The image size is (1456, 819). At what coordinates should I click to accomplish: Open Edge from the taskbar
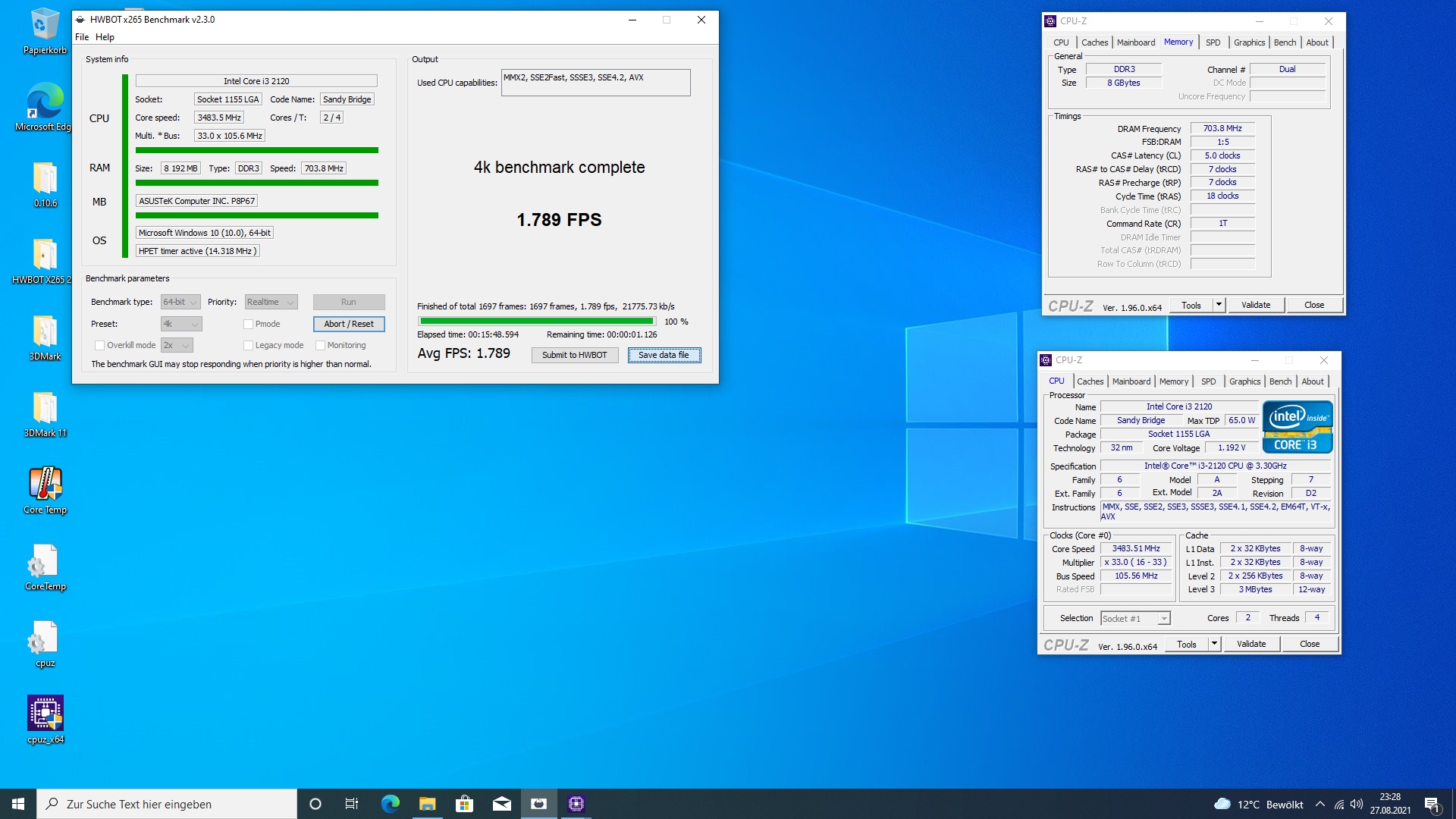click(391, 804)
